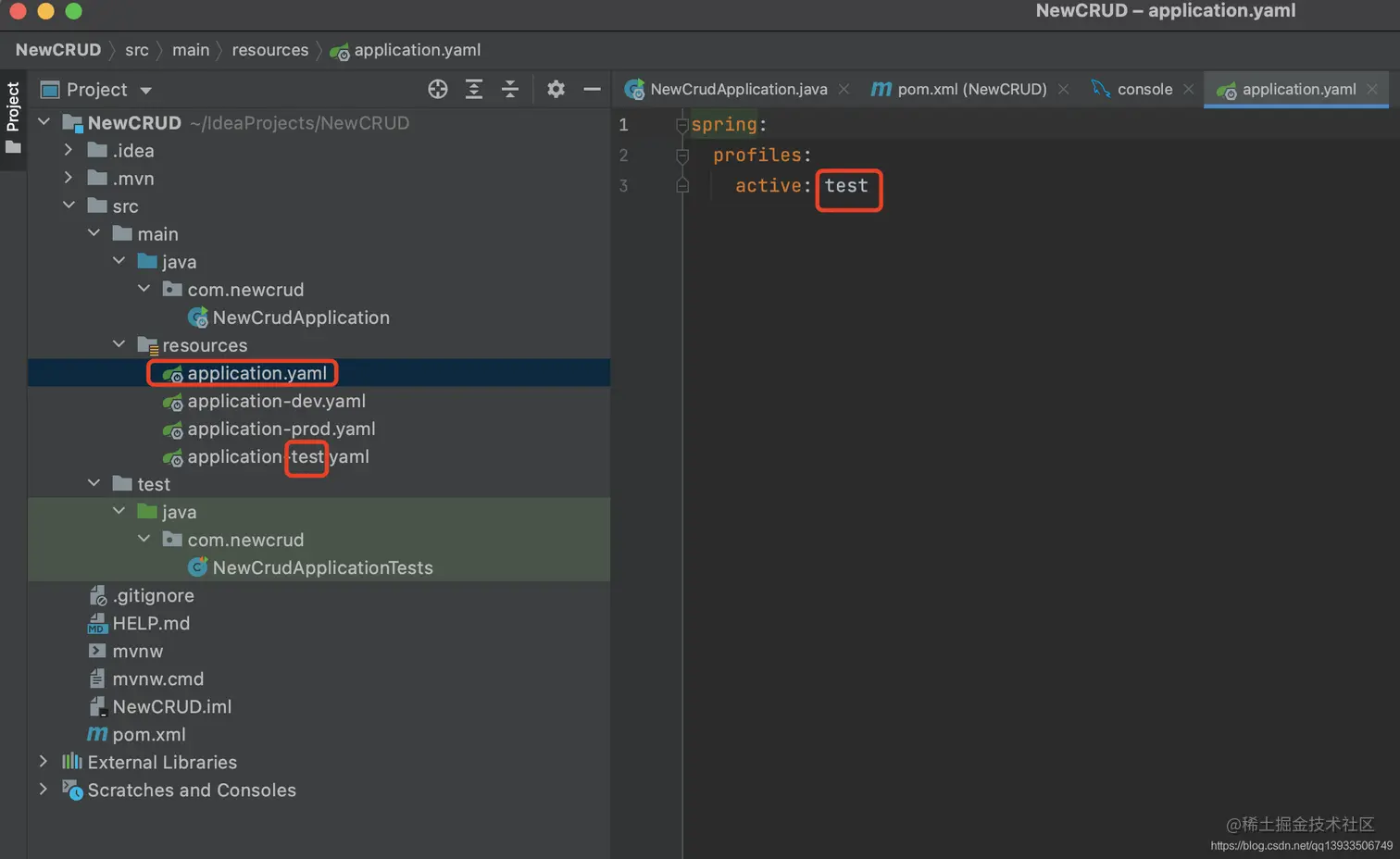1400x859 pixels.
Task: Click the 'active' key in editor
Action: coord(769,186)
